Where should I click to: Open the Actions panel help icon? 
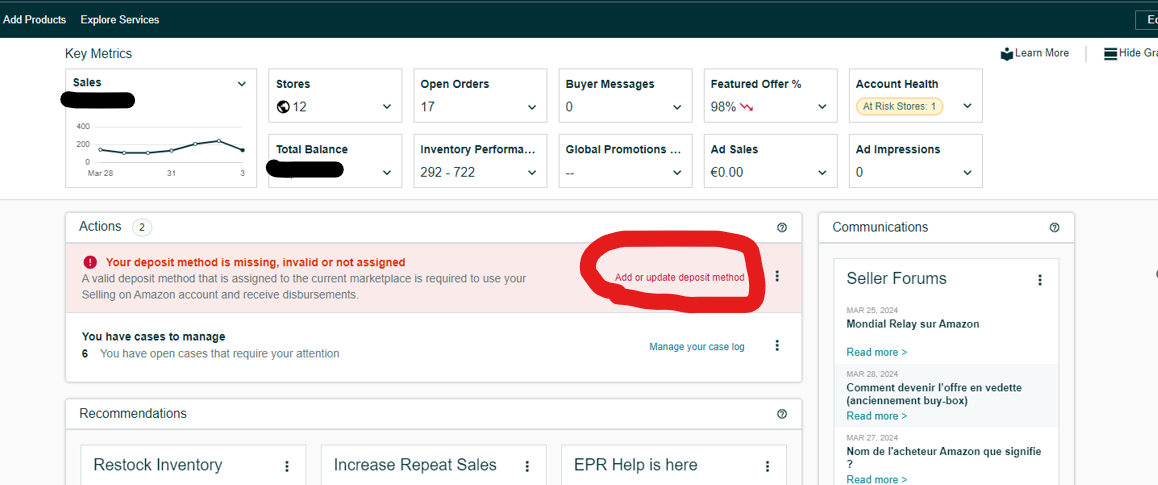coord(782,227)
